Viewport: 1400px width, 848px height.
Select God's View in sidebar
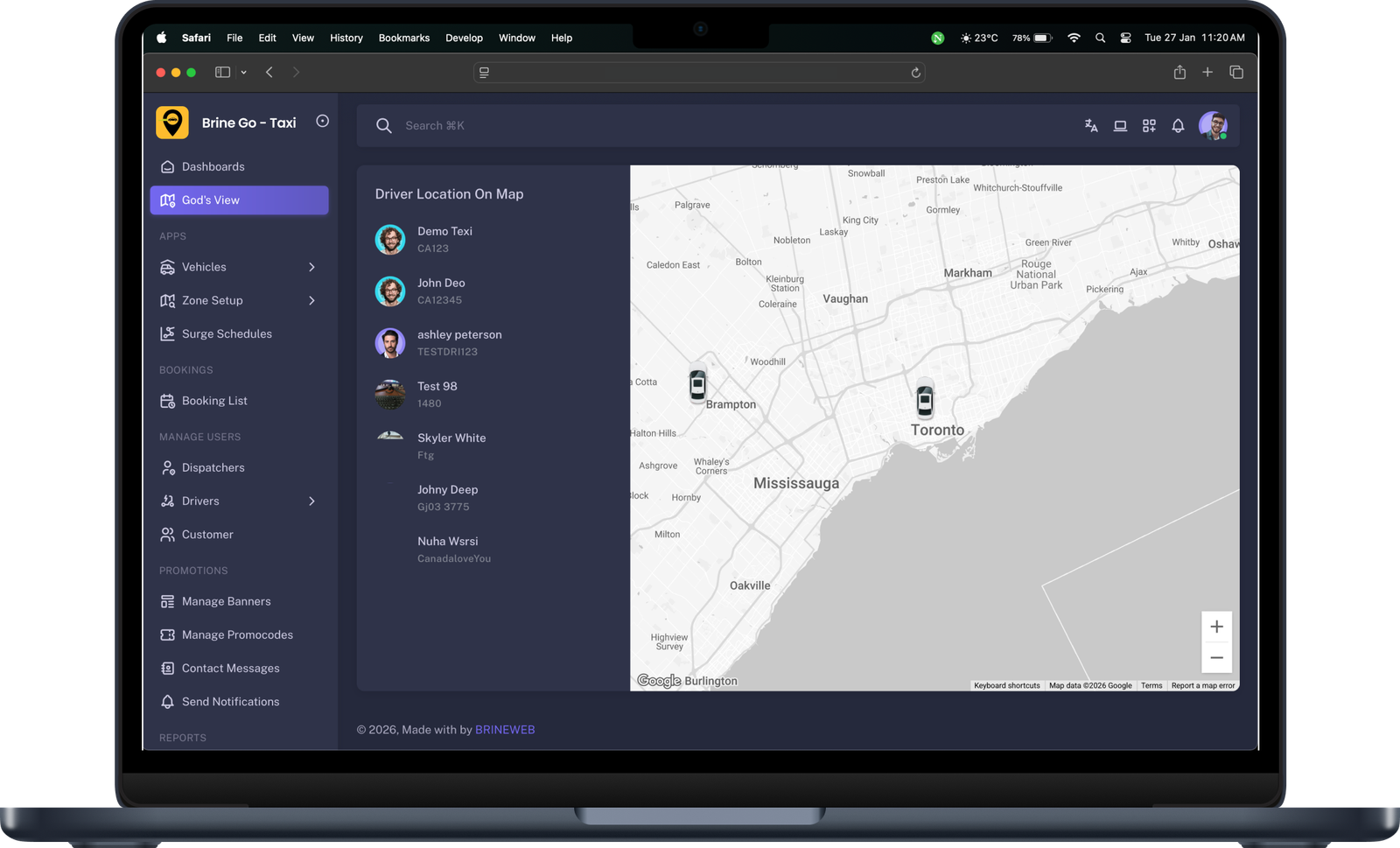tap(239, 200)
